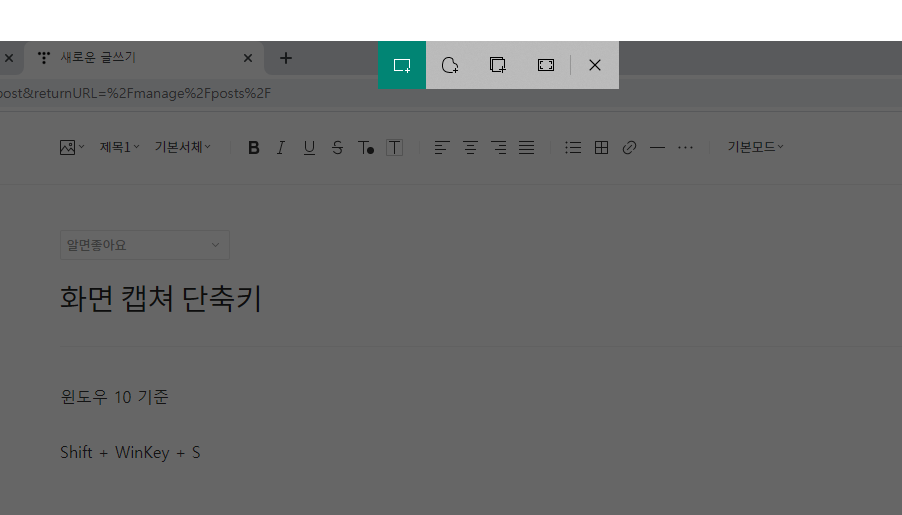Toggle bold formatting
This screenshot has width=902, height=515.
(x=253, y=148)
